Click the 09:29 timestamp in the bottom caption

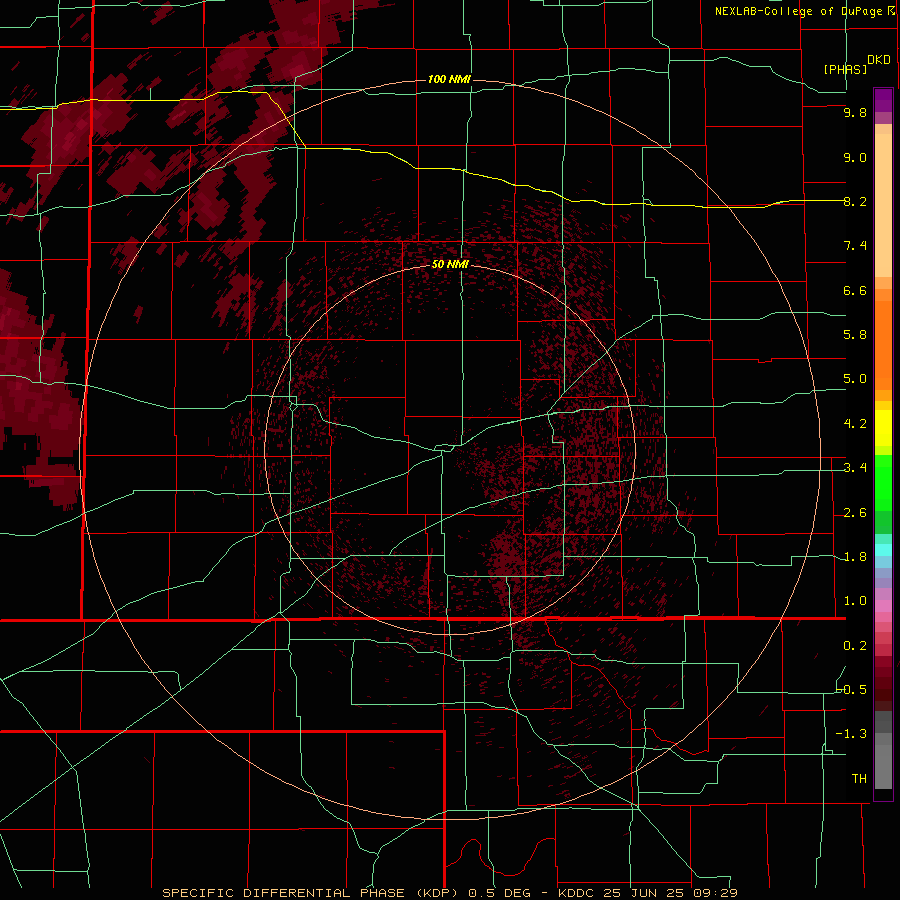pyautogui.click(x=716, y=893)
